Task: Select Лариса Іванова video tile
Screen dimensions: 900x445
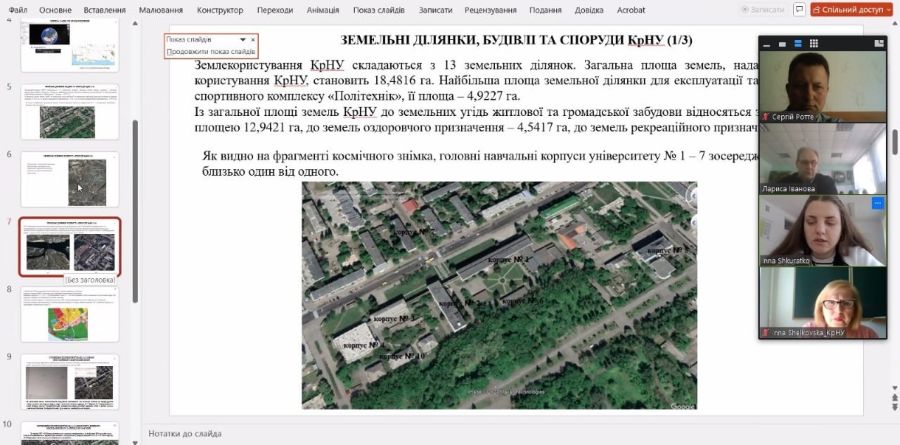Action: click(x=823, y=159)
